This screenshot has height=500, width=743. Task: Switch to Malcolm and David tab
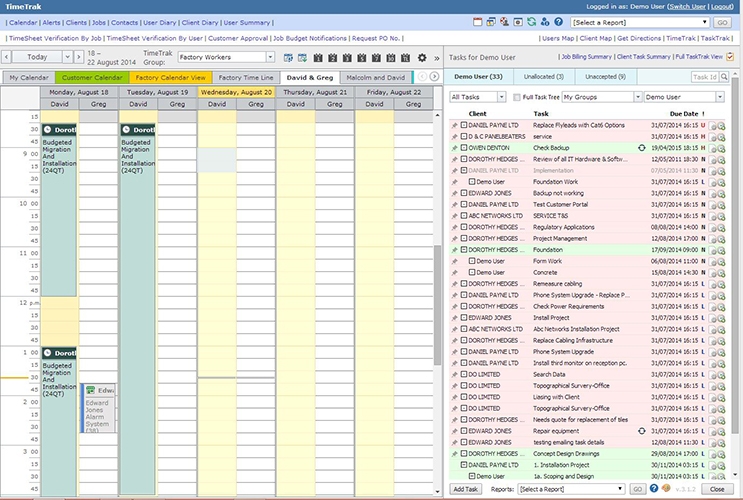point(376,77)
